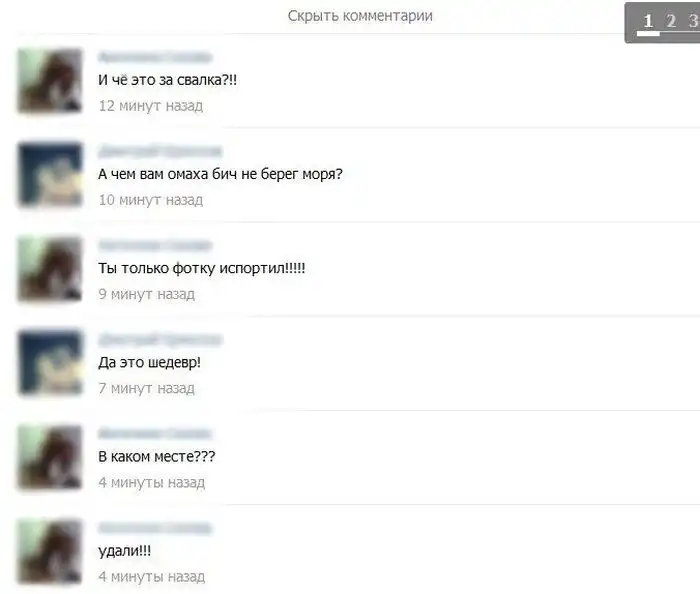Click avatar beside 'Ты только фотку испортил!!!!!'
This screenshot has height=594, width=700.
[x=50, y=269]
